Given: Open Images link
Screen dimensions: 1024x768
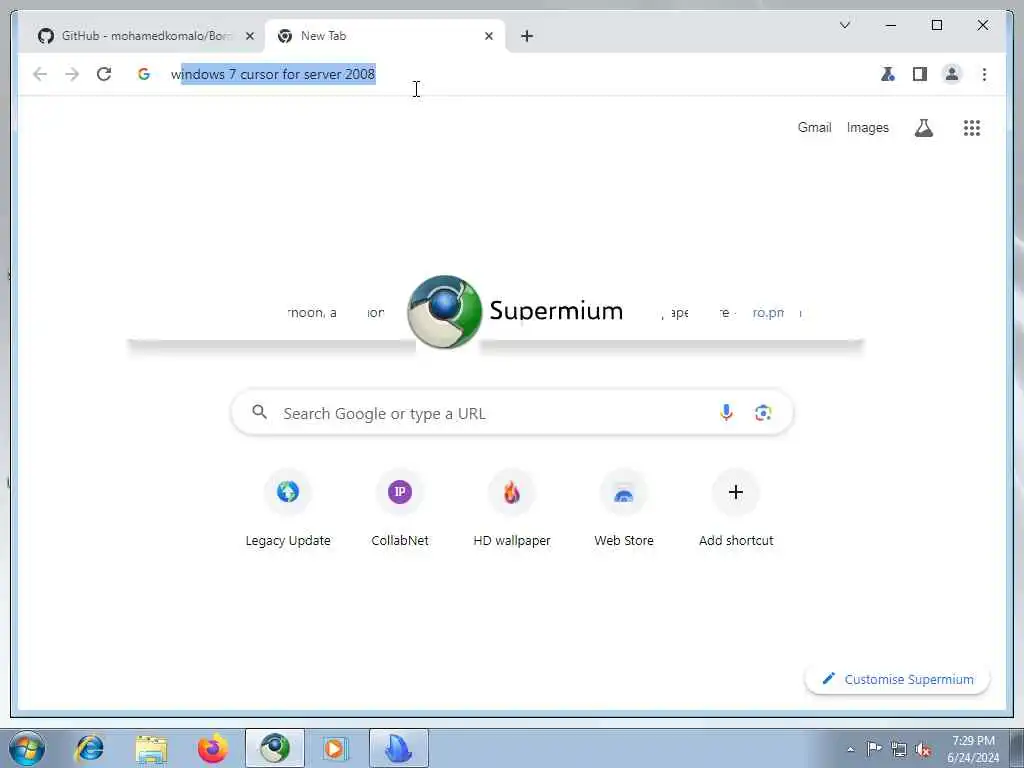Looking at the screenshot, I should 867,127.
